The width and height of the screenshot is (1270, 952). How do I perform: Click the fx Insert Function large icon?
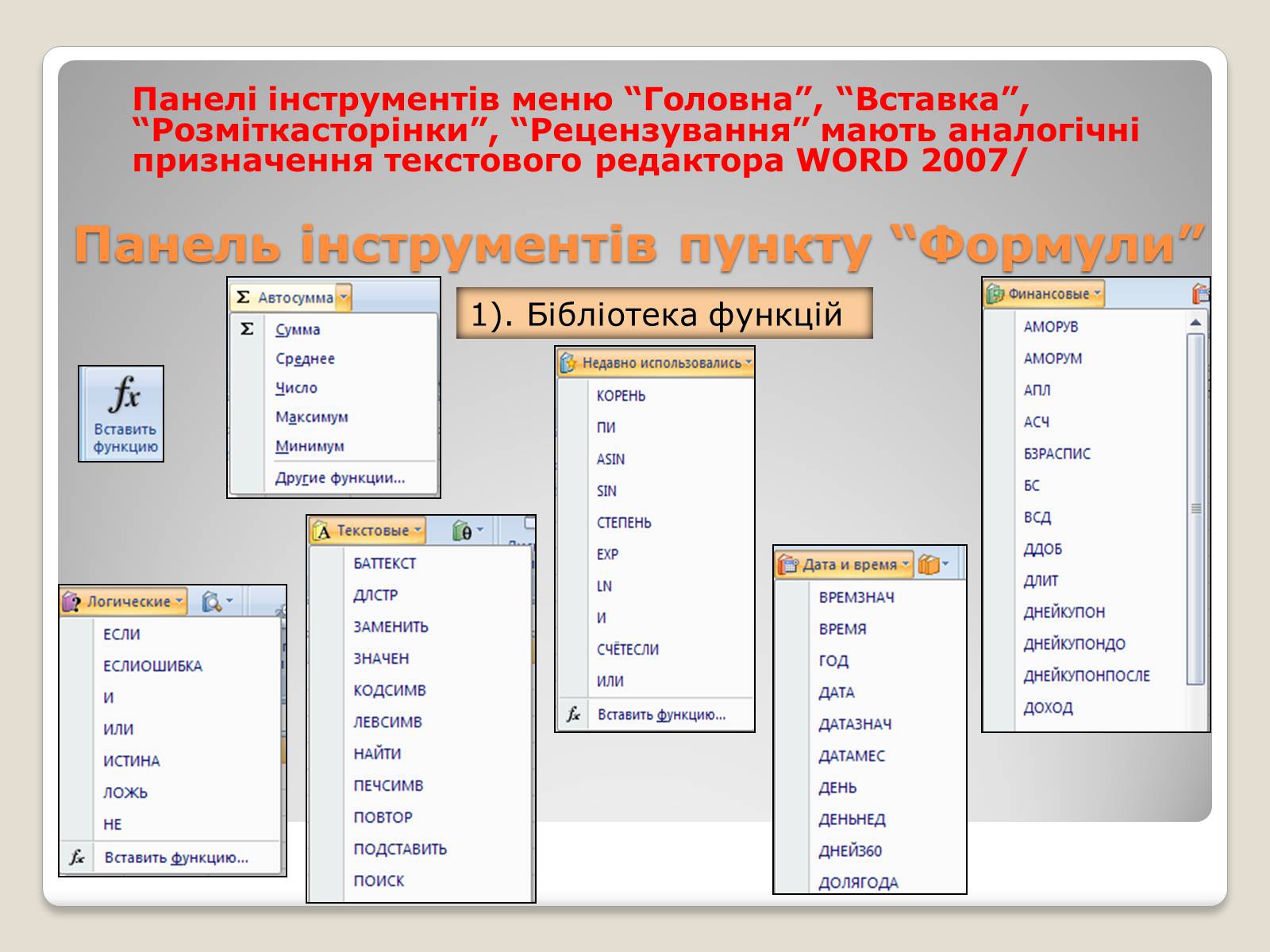click(x=124, y=394)
